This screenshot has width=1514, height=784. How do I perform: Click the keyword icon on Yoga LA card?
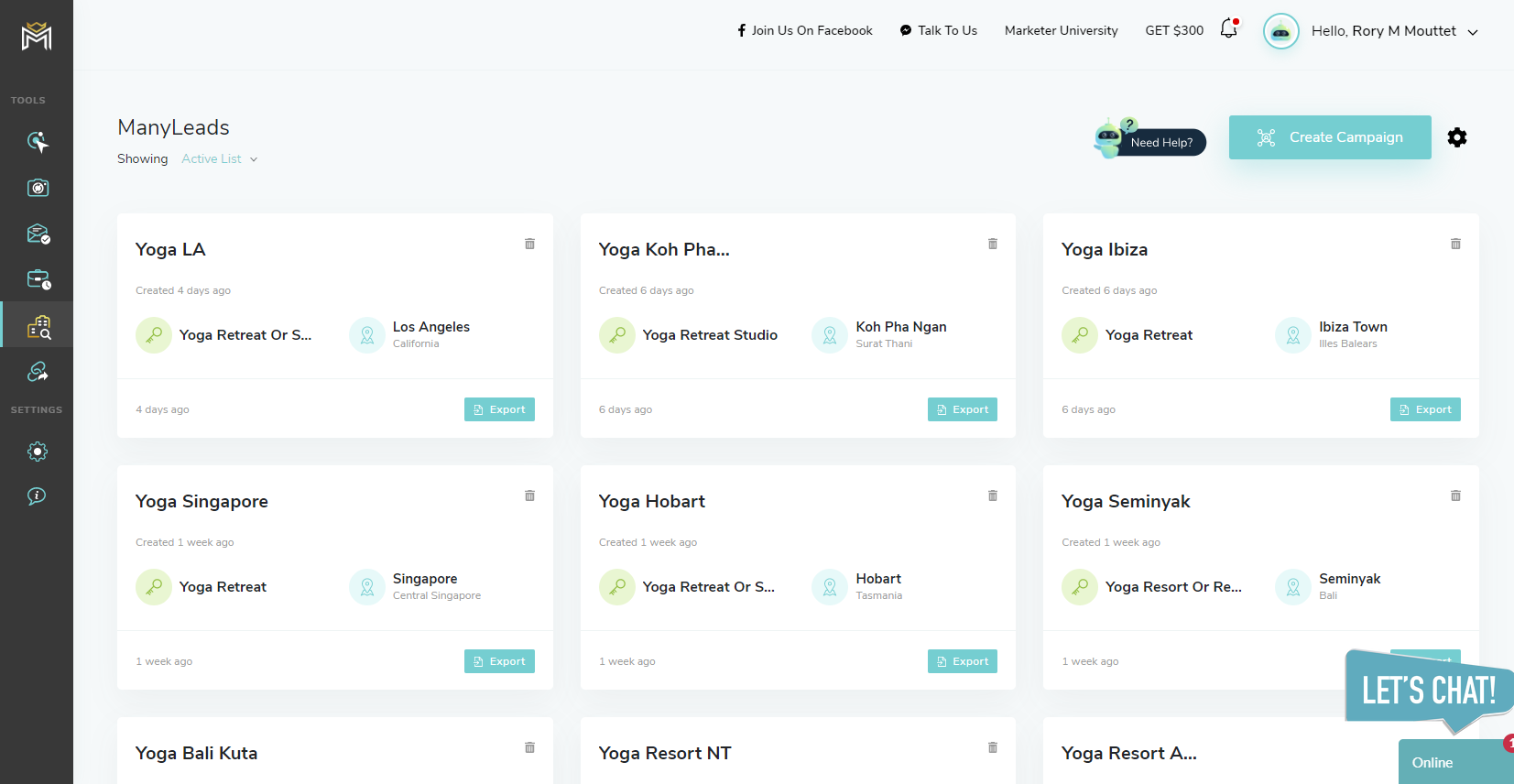pos(154,335)
